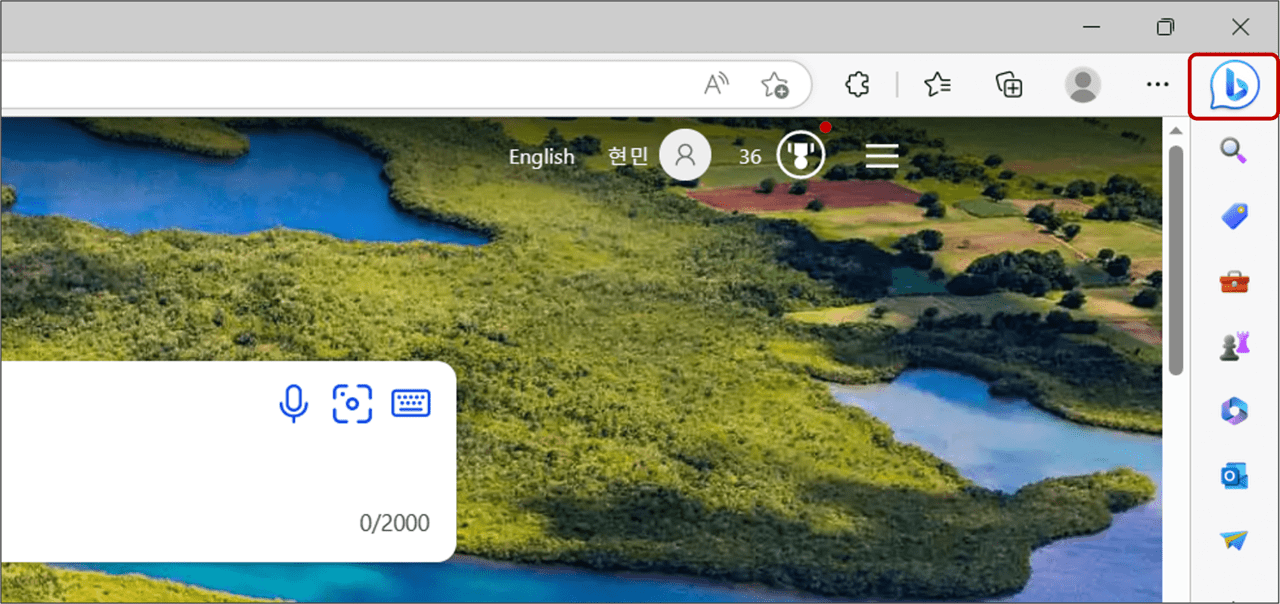Open the Shopping price tag sidebar icon
The height and width of the screenshot is (604, 1280).
(1234, 215)
